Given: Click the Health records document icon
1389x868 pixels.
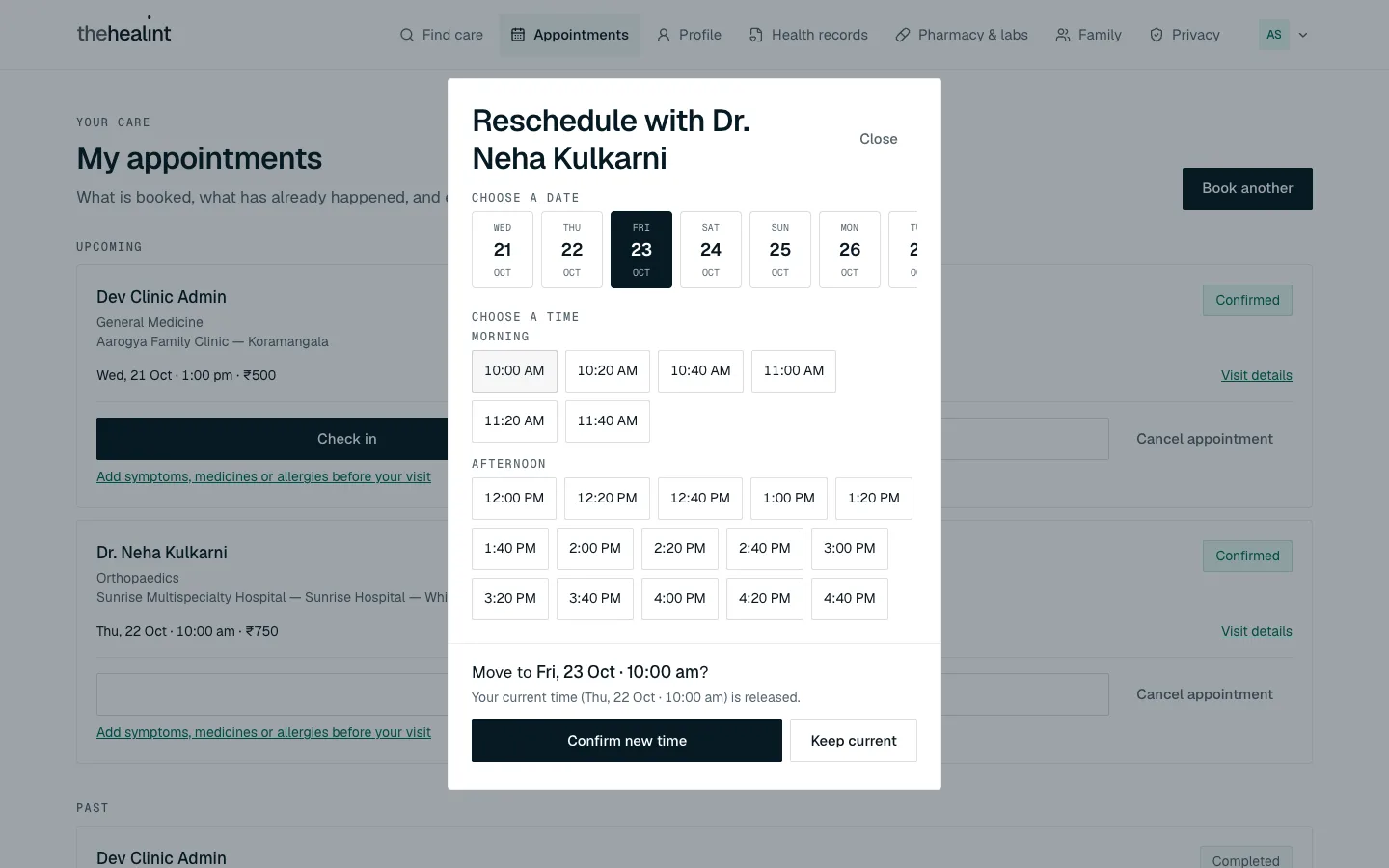Looking at the screenshot, I should click(x=756, y=35).
